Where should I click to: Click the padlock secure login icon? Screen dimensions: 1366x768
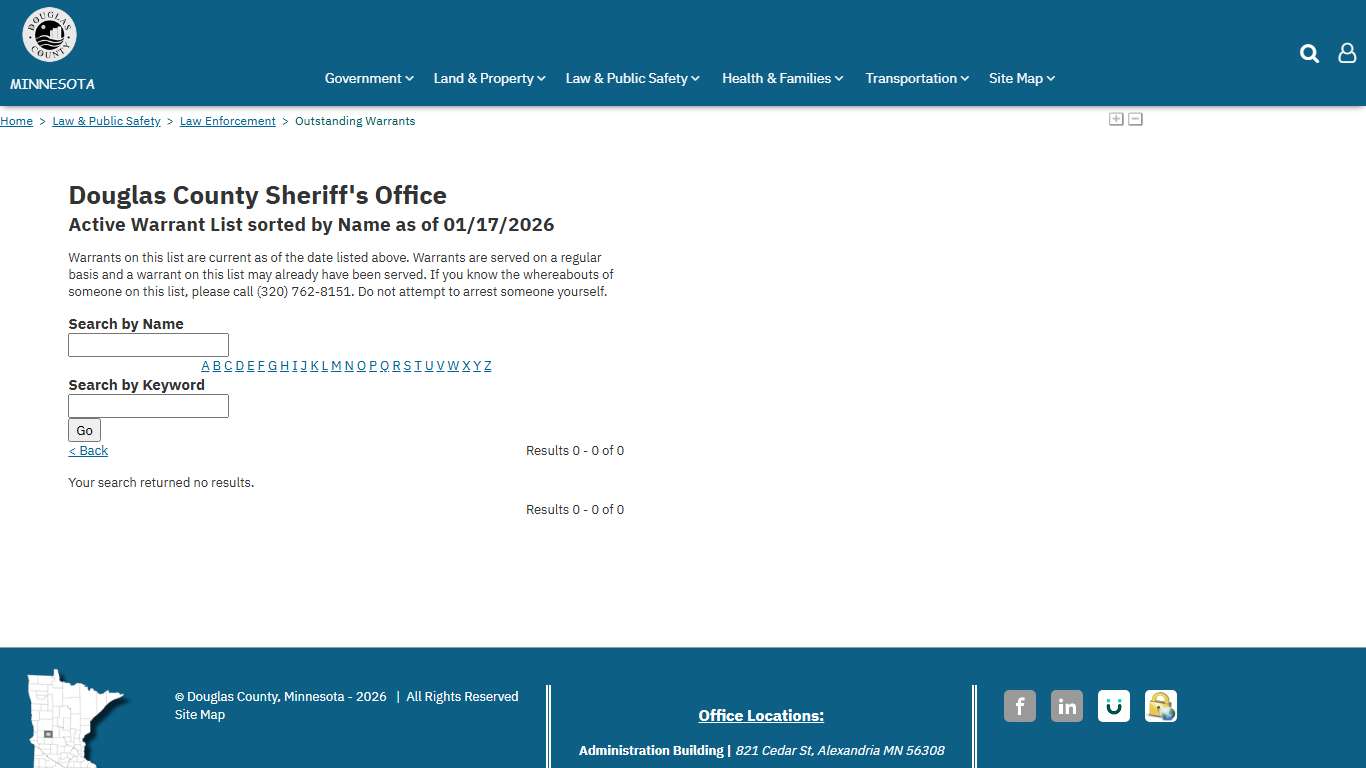[1160, 706]
